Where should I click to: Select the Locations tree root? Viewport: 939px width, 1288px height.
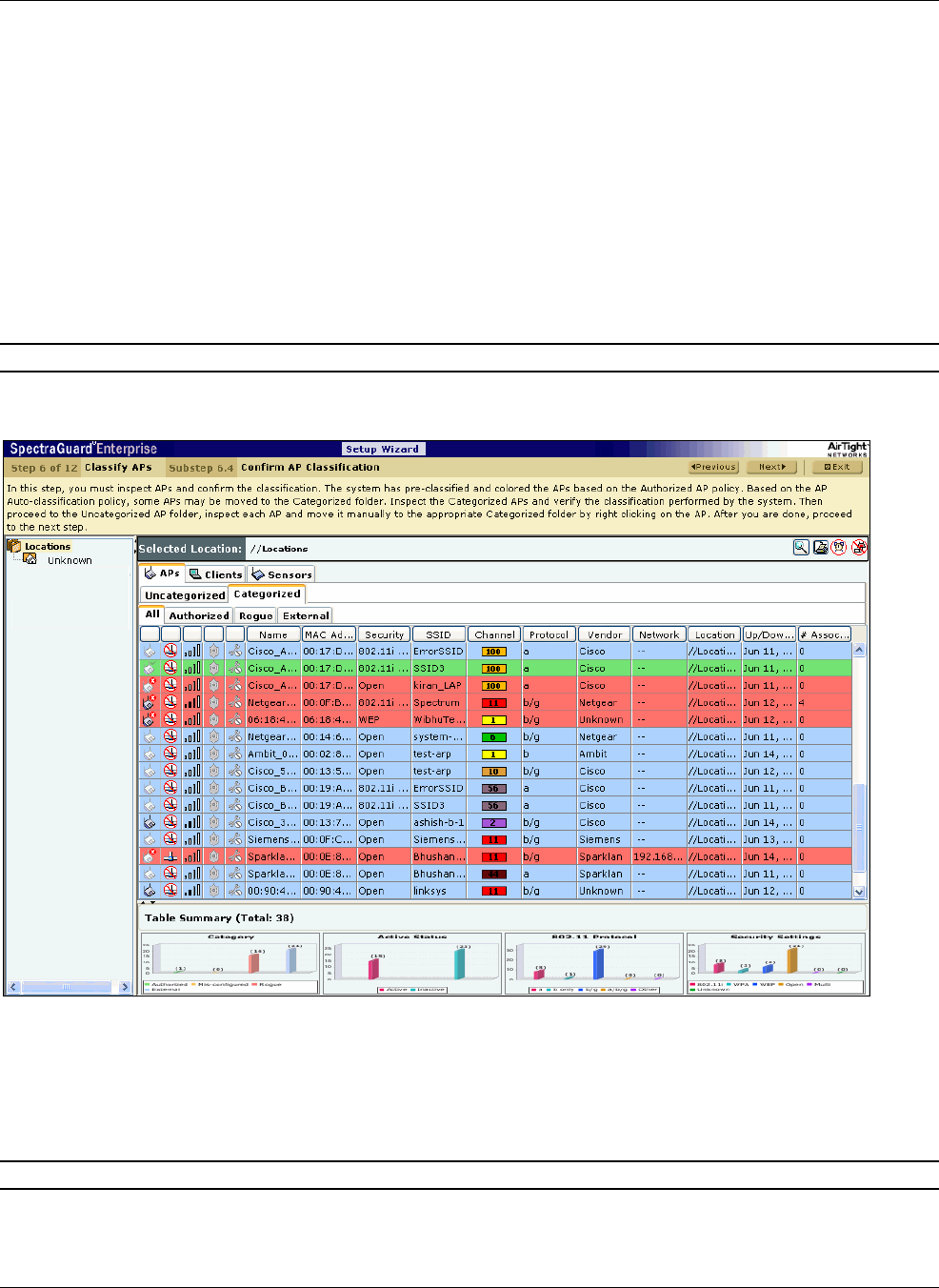click(x=48, y=547)
